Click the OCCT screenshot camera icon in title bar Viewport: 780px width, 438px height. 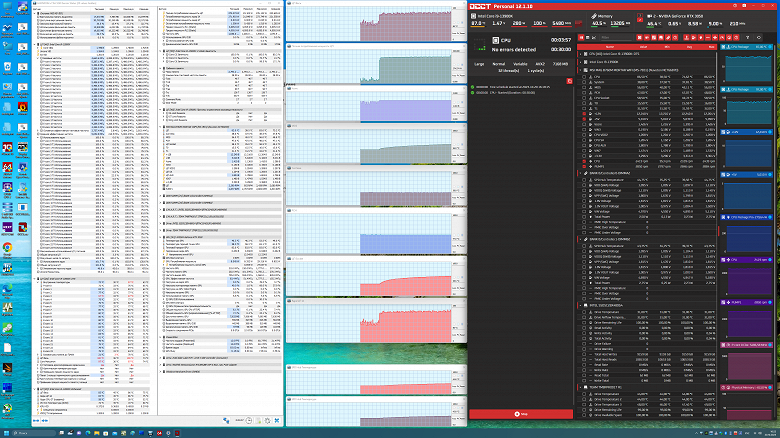point(735,5)
